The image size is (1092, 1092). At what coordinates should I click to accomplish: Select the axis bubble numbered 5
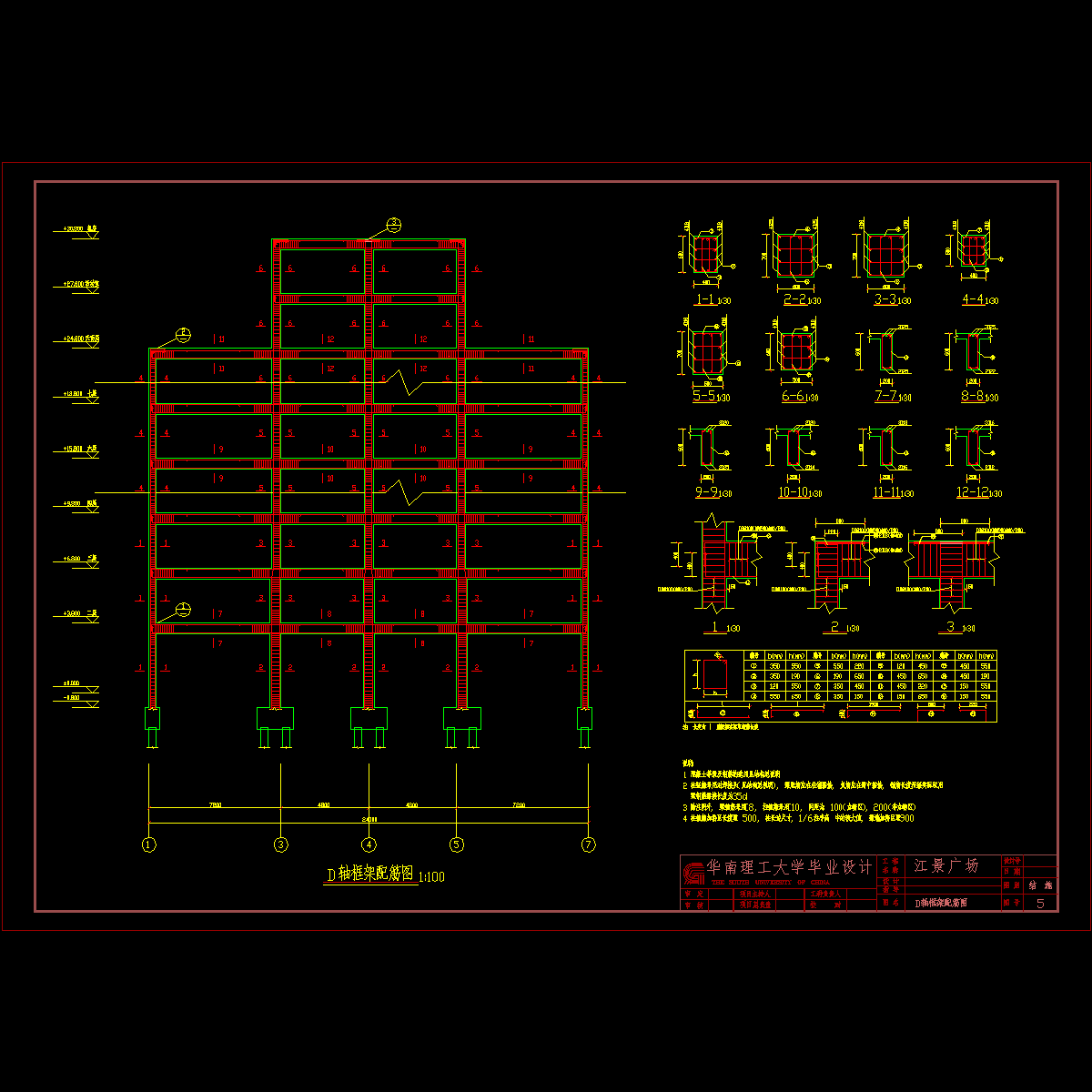point(457,844)
